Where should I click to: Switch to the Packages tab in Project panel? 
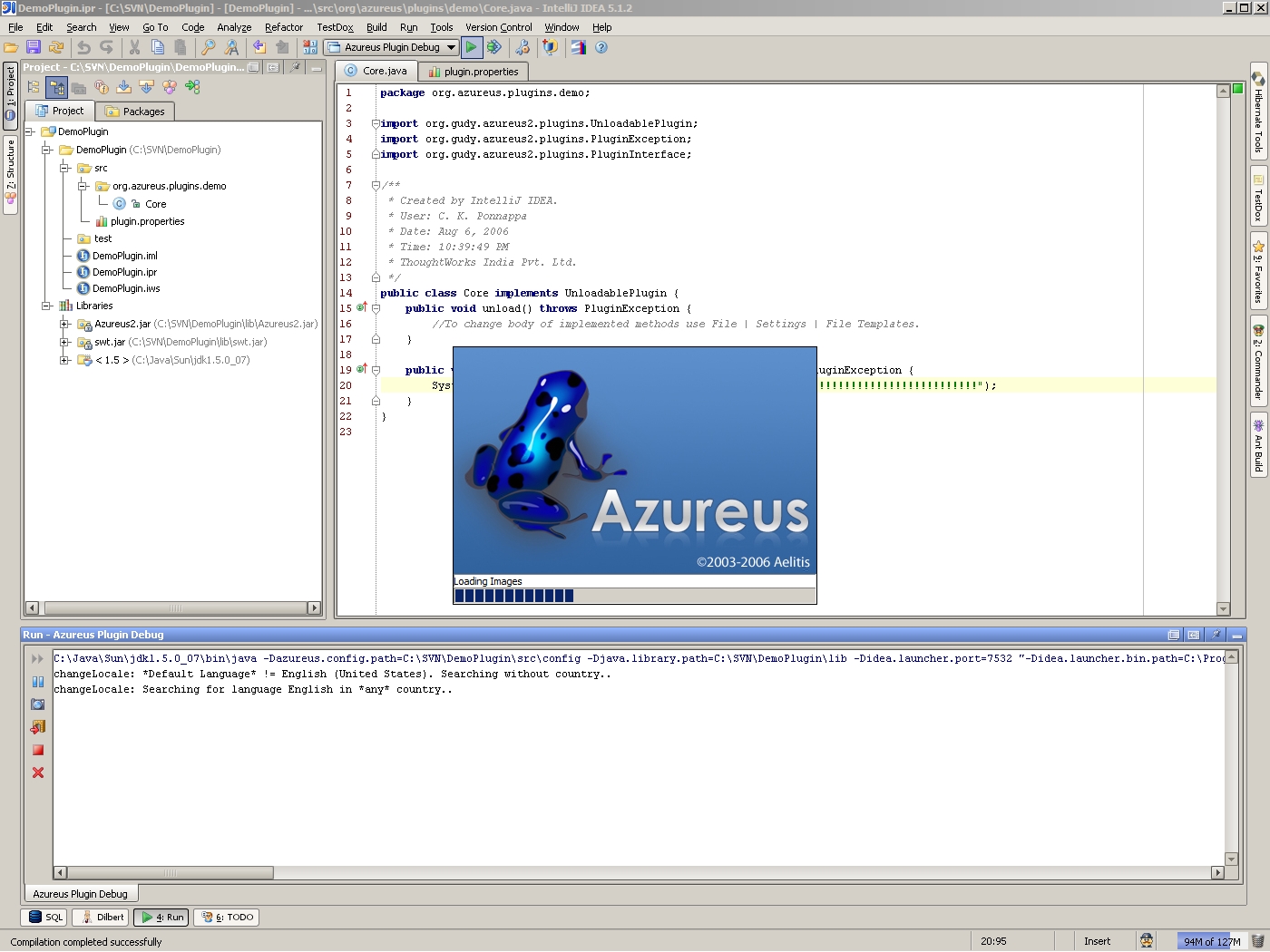point(135,112)
